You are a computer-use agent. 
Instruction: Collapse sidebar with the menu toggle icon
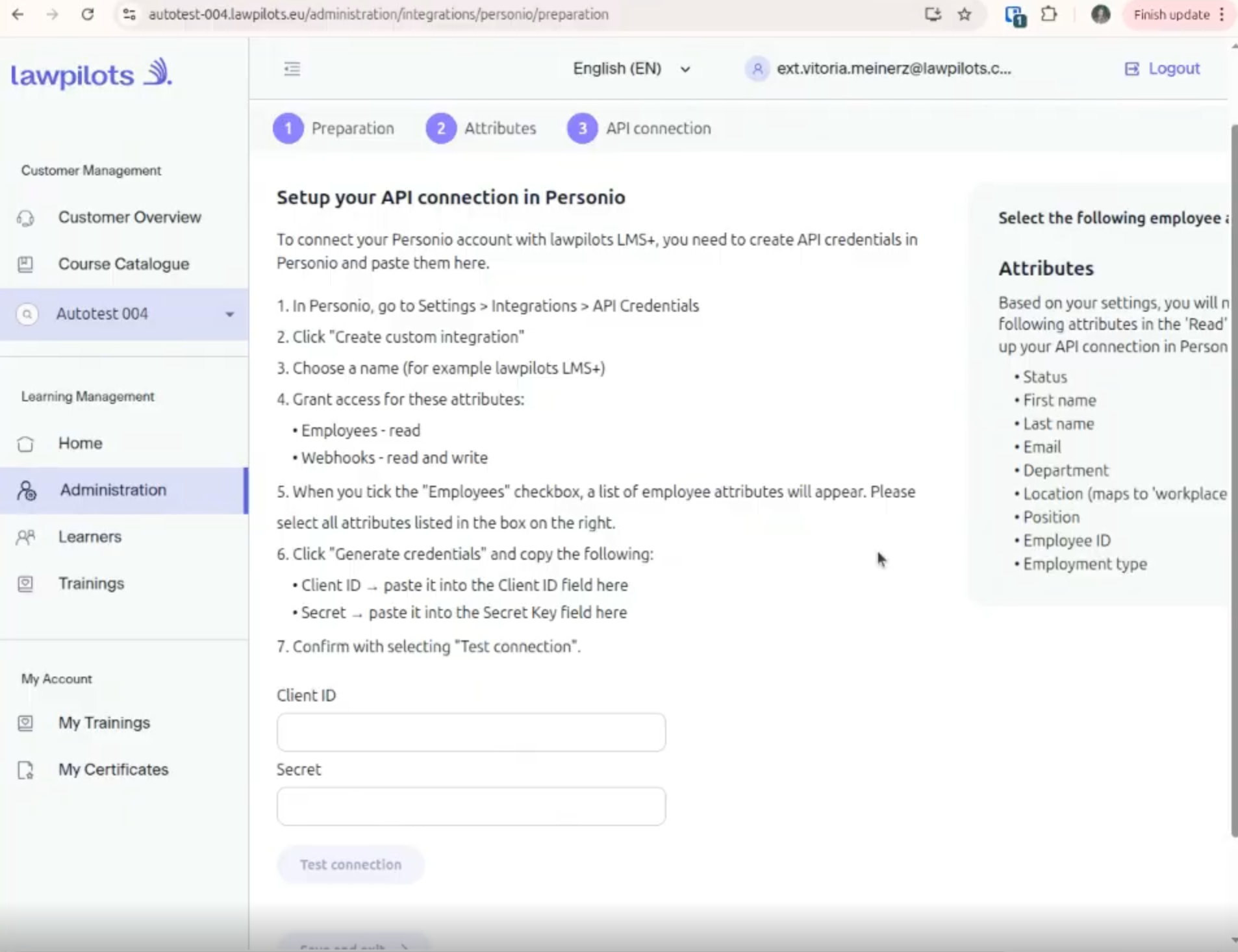click(292, 69)
